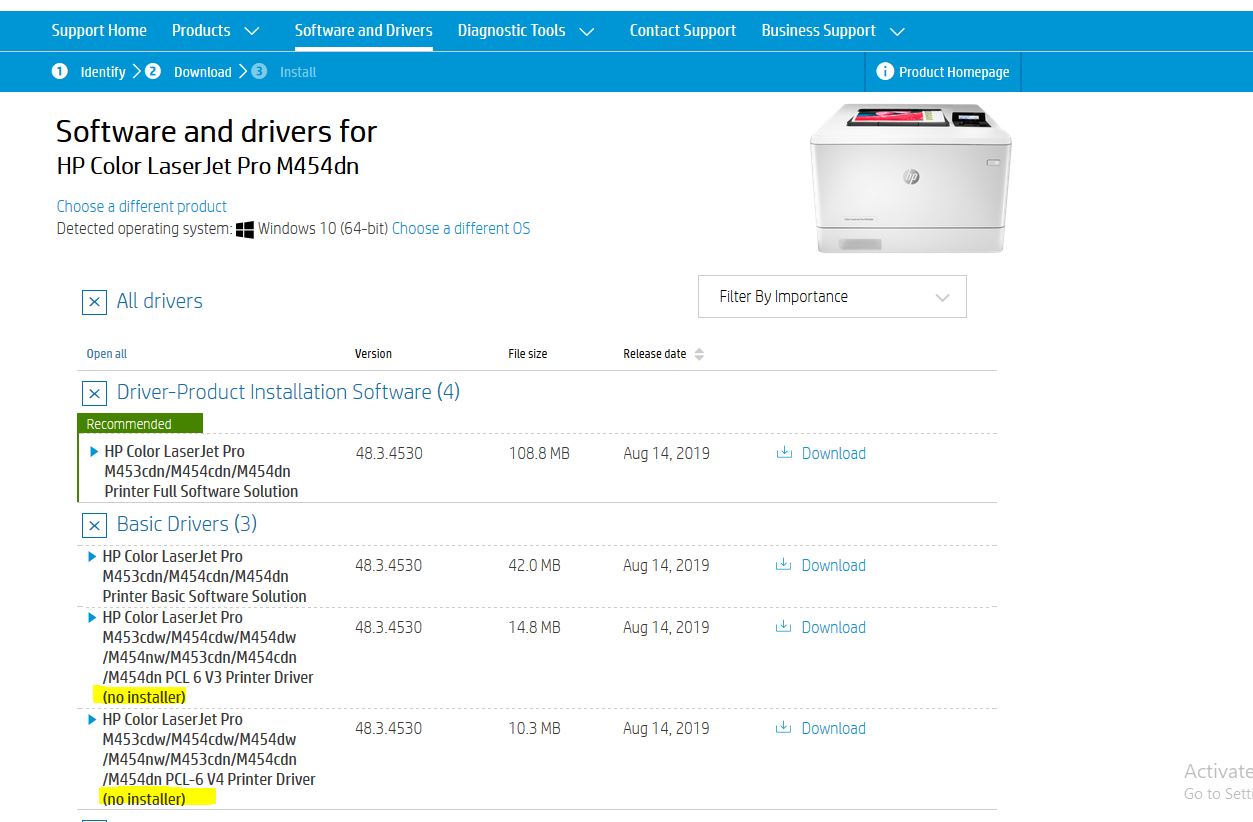Click the Choose a different OS link
The image size is (1253, 822).
pyautogui.click(x=461, y=228)
